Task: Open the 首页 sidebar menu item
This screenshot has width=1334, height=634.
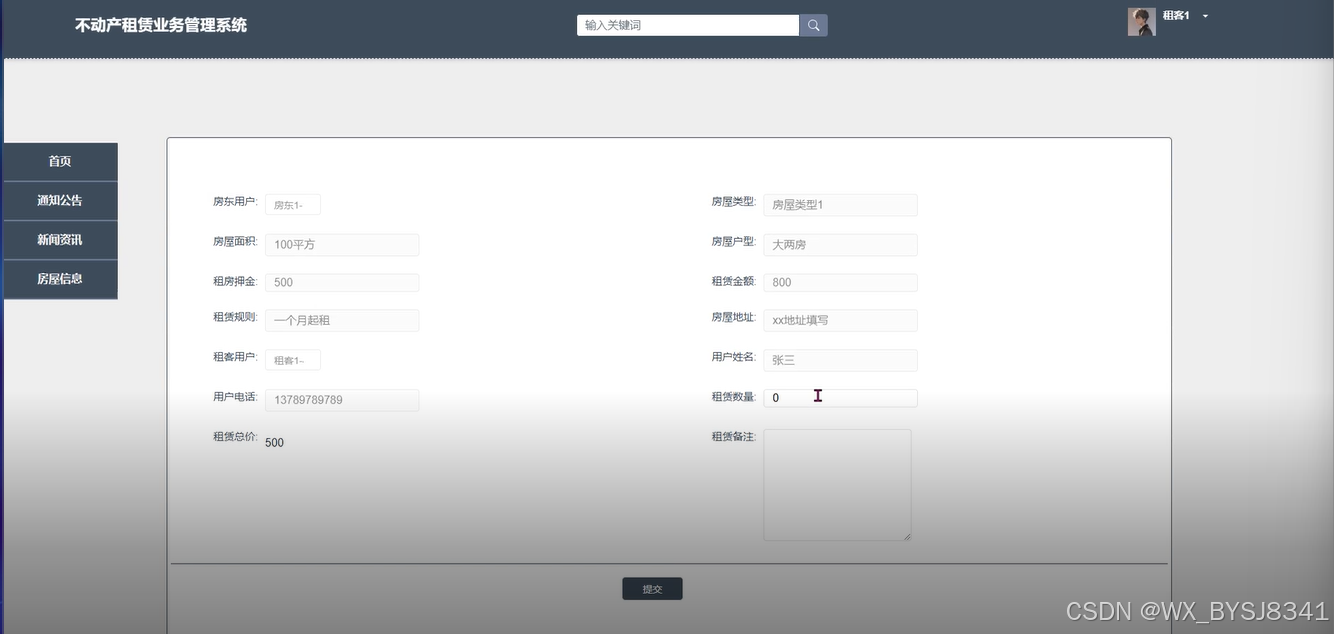Action: (60, 161)
